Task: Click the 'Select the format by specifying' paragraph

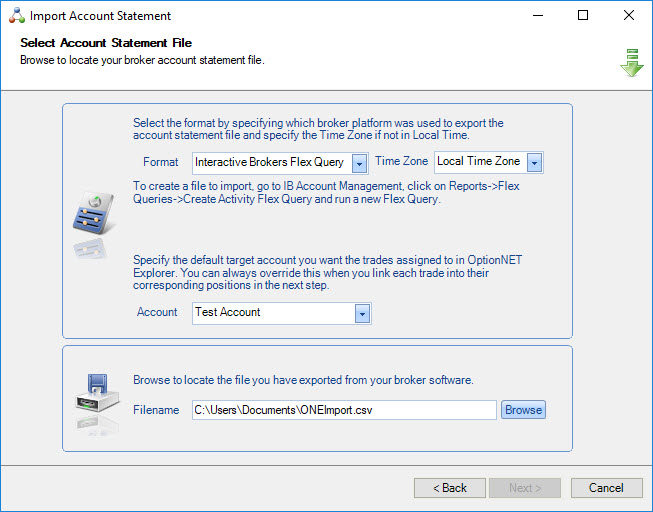Action: pyautogui.click(x=318, y=129)
